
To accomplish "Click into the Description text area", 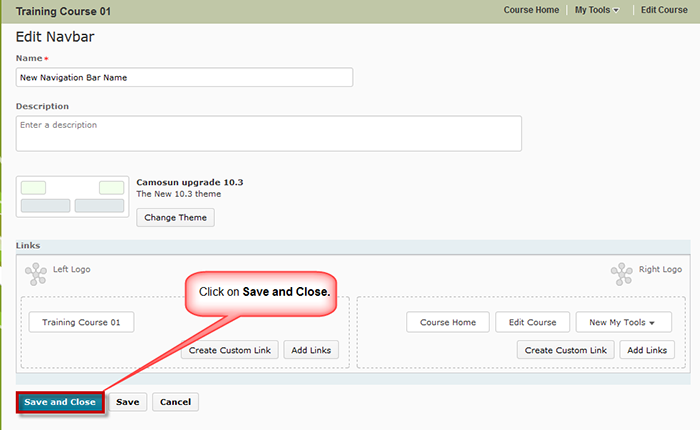I will point(268,133).
